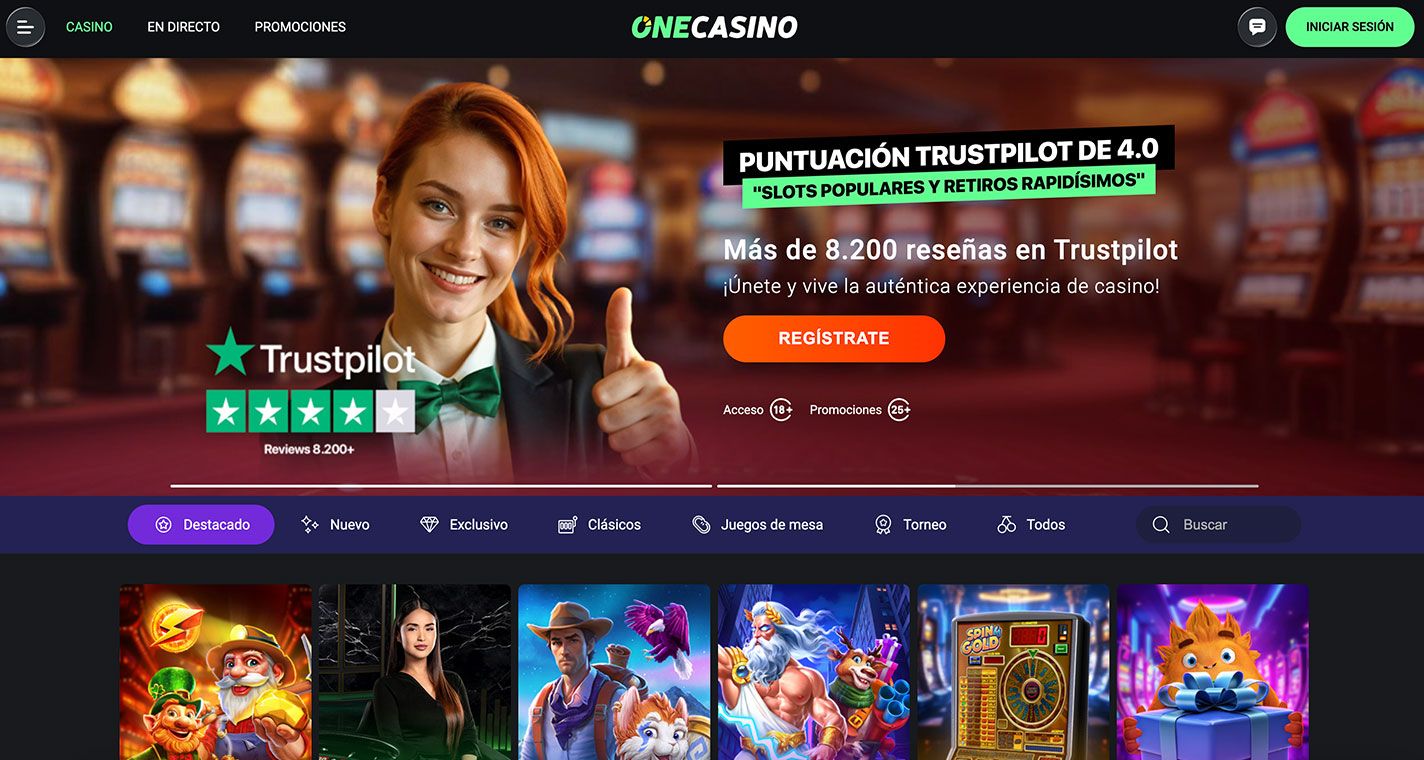The height and width of the screenshot is (760, 1424).
Task: Select the Clásicos slot machine icon
Action: [x=567, y=525]
